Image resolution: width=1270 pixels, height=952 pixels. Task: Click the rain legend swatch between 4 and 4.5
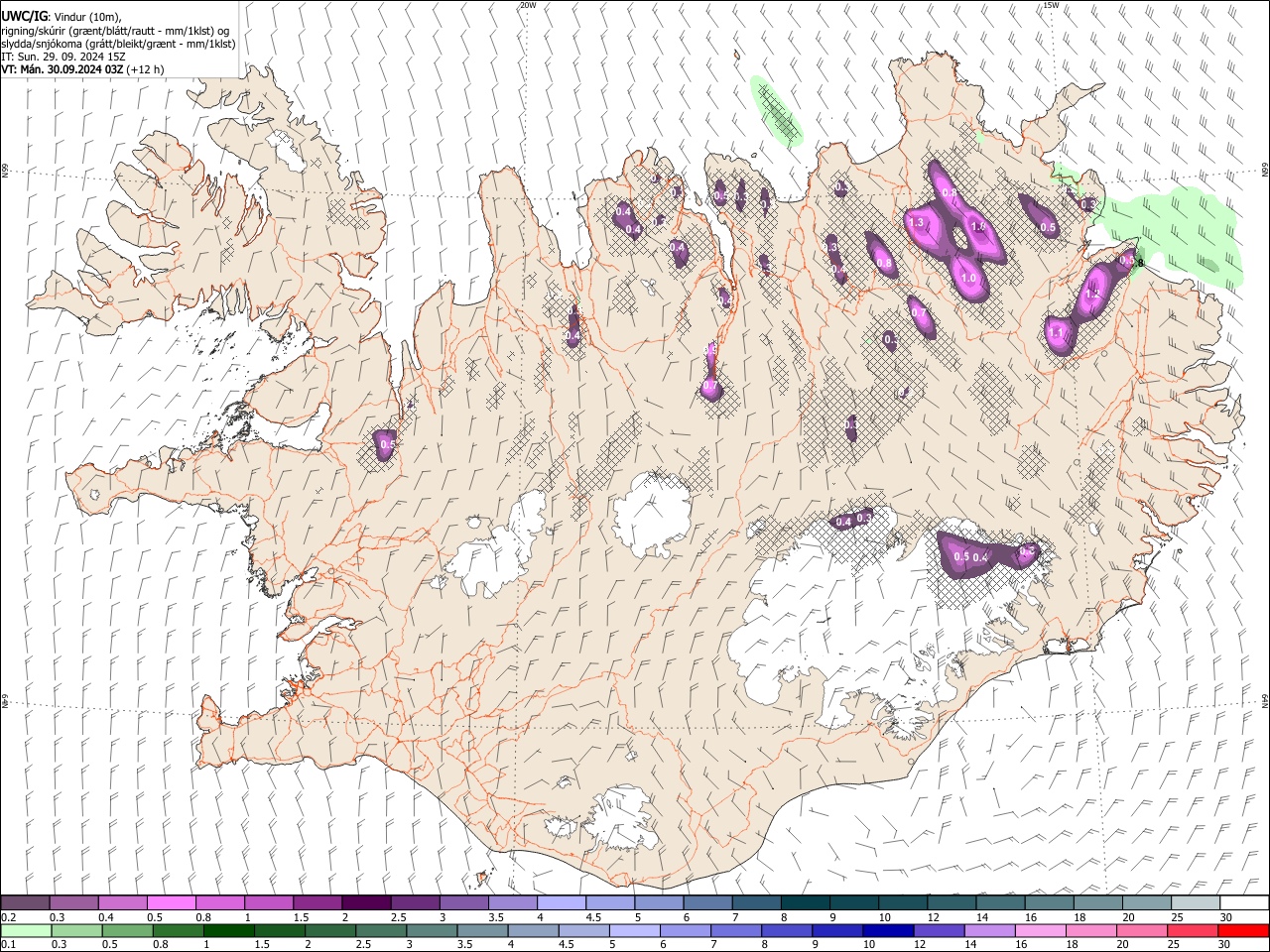532,930
